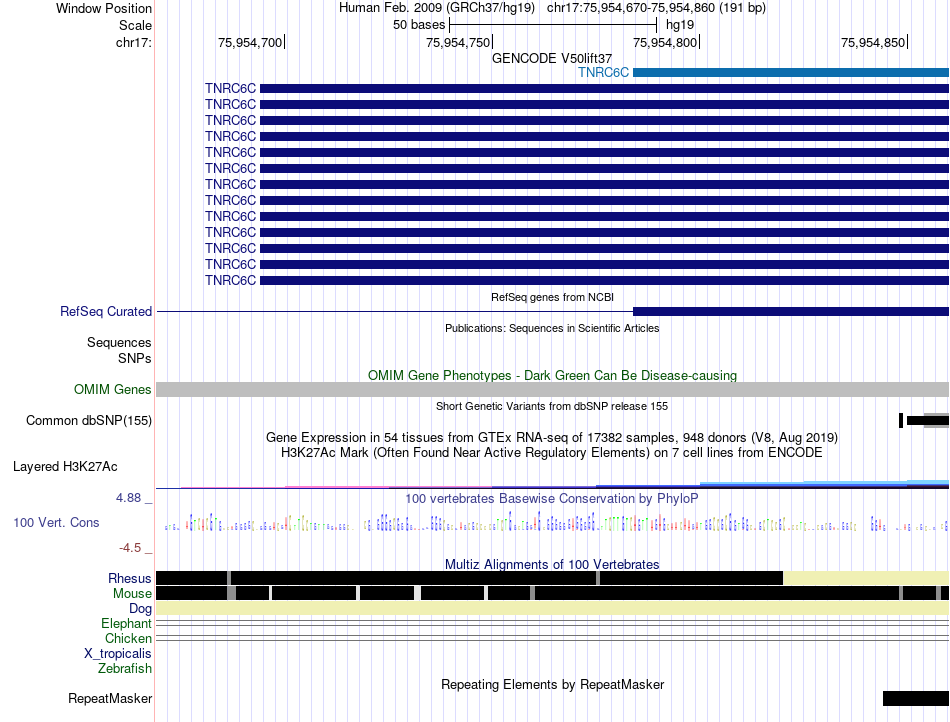
Task: Click the 'Zebrafish' species label
Action: pyautogui.click(x=125, y=669)
